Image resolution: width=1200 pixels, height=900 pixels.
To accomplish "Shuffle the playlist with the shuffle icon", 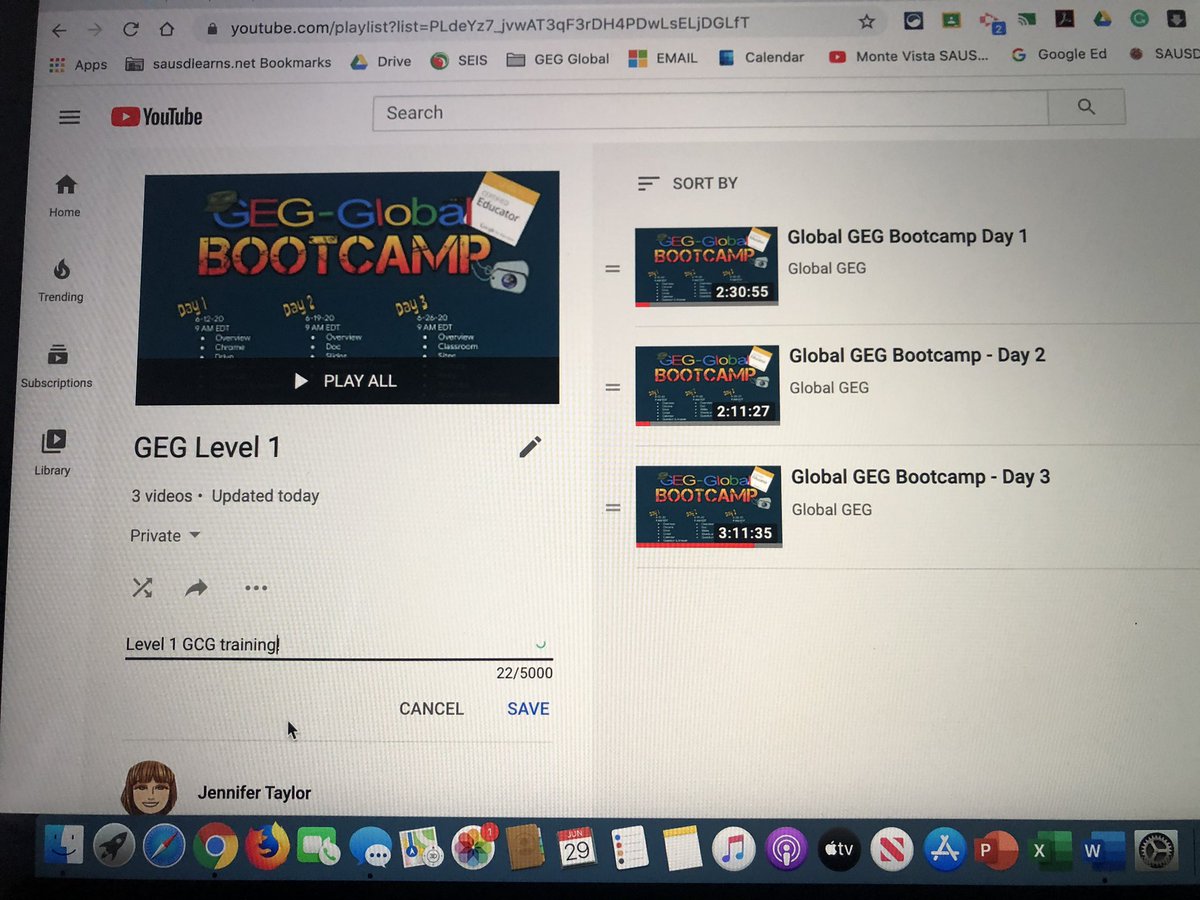I will (x=143, y=588).
